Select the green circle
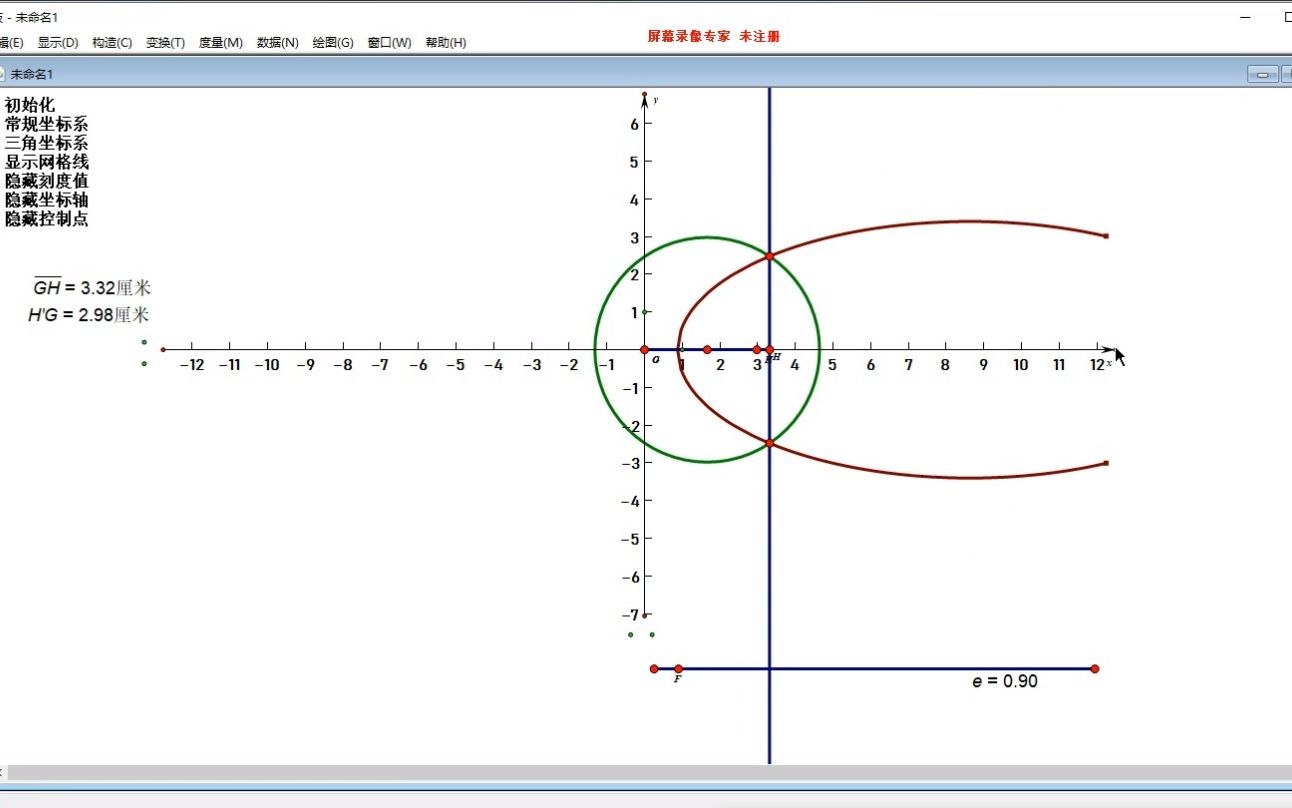This screenshot has width=1292, height=808. tap(707, 237)
